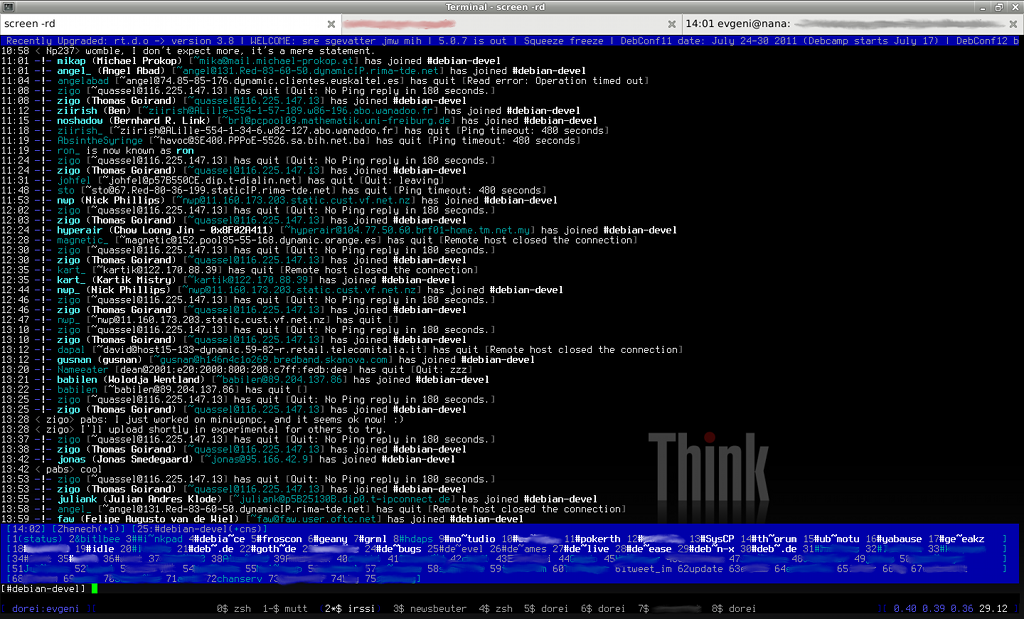The height and width of the screenshot is (619, 1024).
Task: Click '13#SysCP' channel entry
Action: point(712,539)
